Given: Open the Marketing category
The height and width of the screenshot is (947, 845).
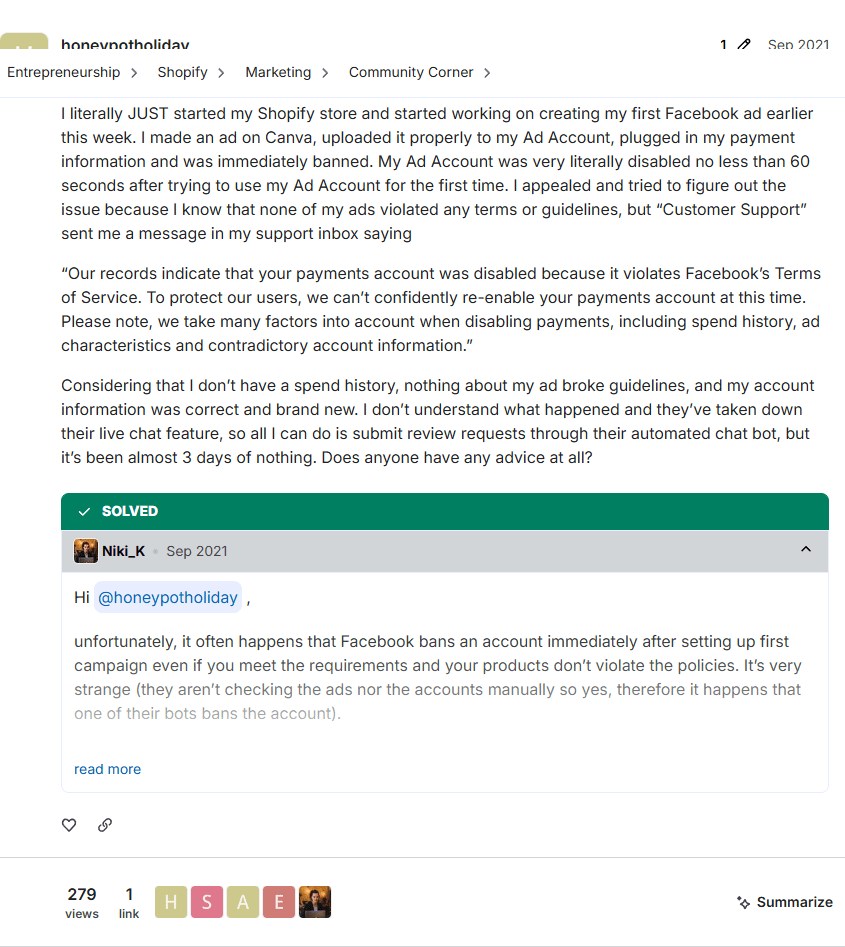Looking at the screenshot, I should (x=278, y=72).
